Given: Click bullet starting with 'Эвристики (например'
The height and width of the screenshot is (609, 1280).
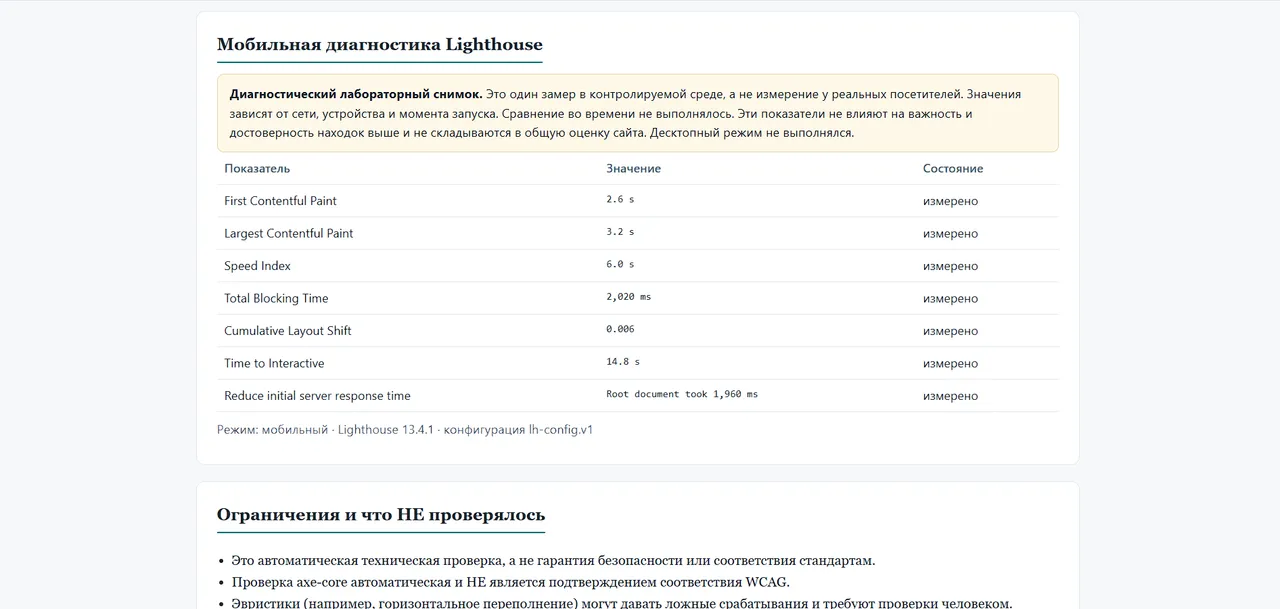Looking at the screenshot, I should 621,603.
